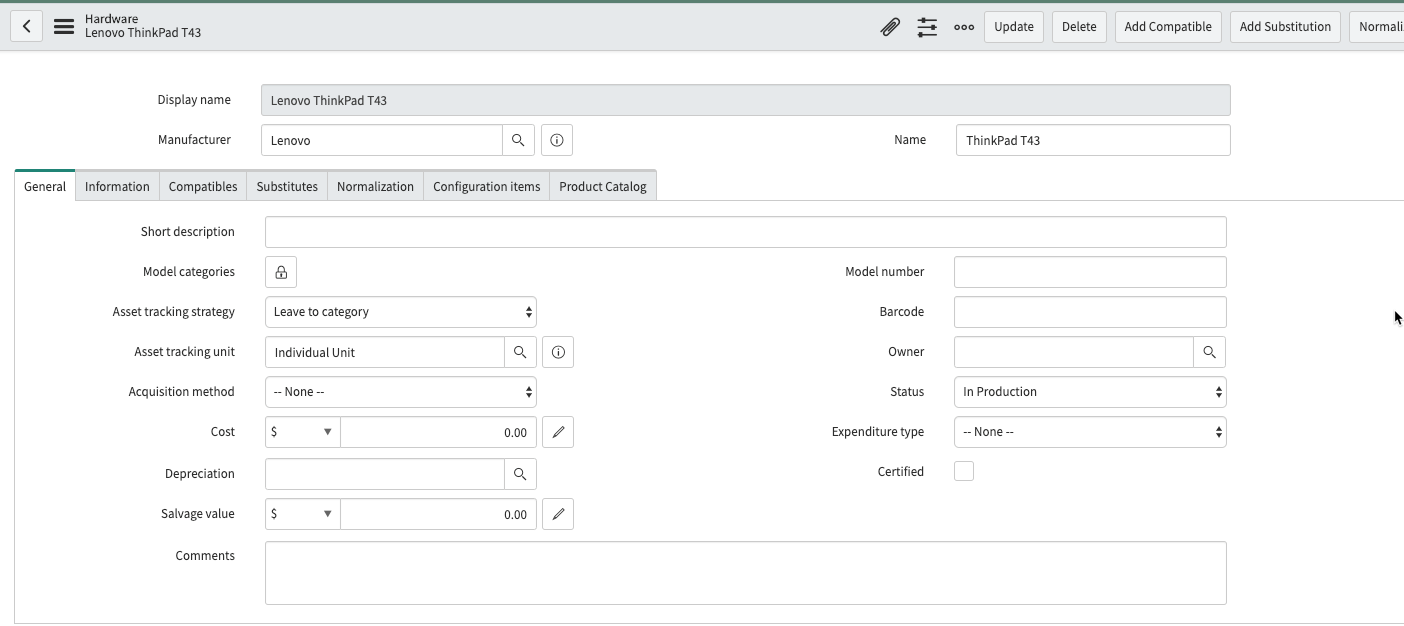This screenshot has width=1404, height=626.
Task: Open the three-dots more options menu
Action: click(x=964, y=27)
